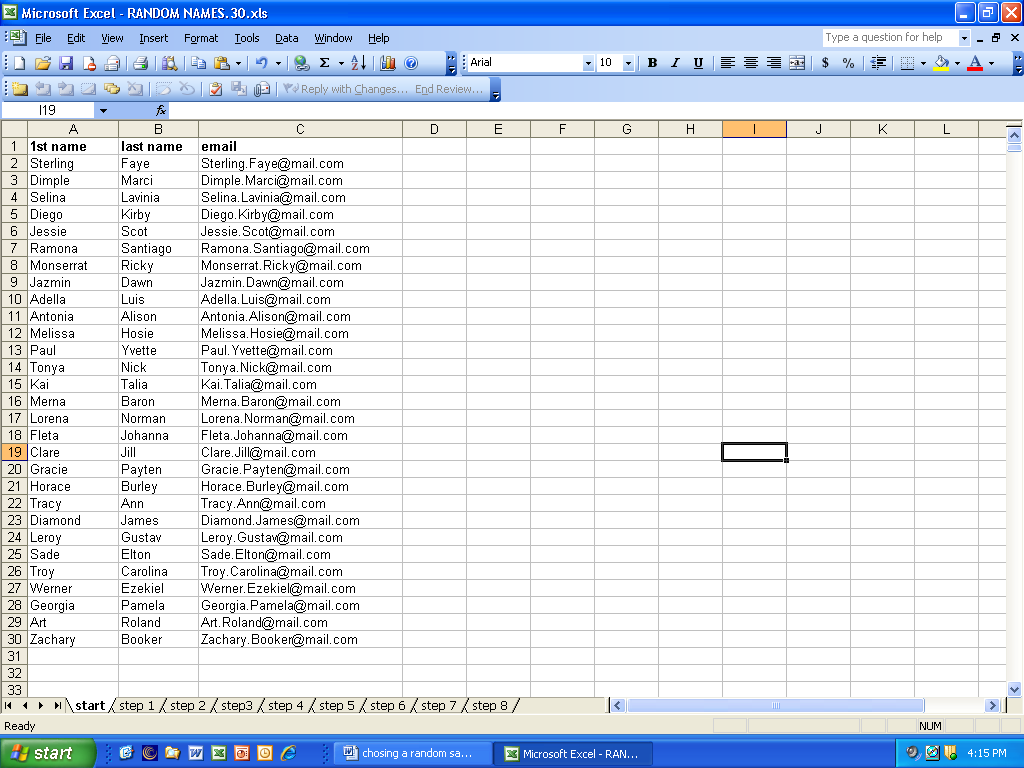Click the Insert Function fx icon
Viewport: 1024px width, 768px height.
(x=161, y=110)
